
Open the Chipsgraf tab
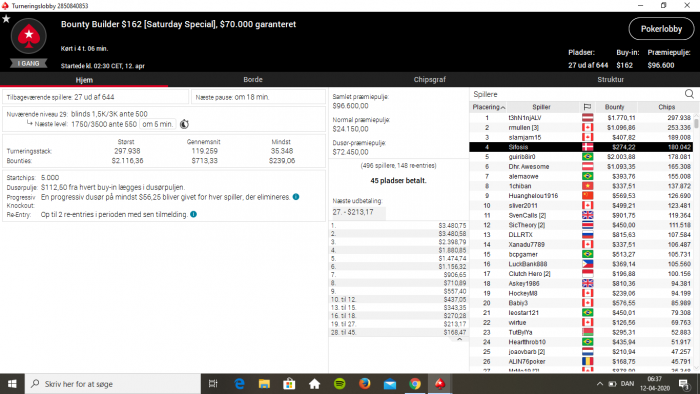(x=429, y=79)
